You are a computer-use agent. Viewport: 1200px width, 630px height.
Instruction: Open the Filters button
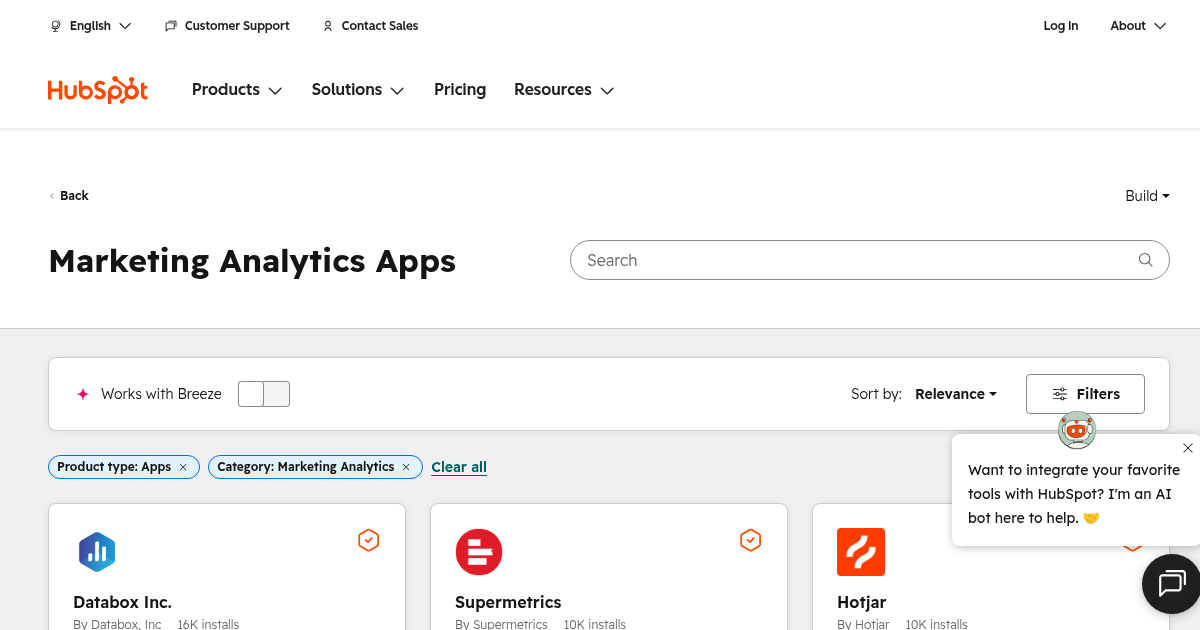coord(1085,394)
